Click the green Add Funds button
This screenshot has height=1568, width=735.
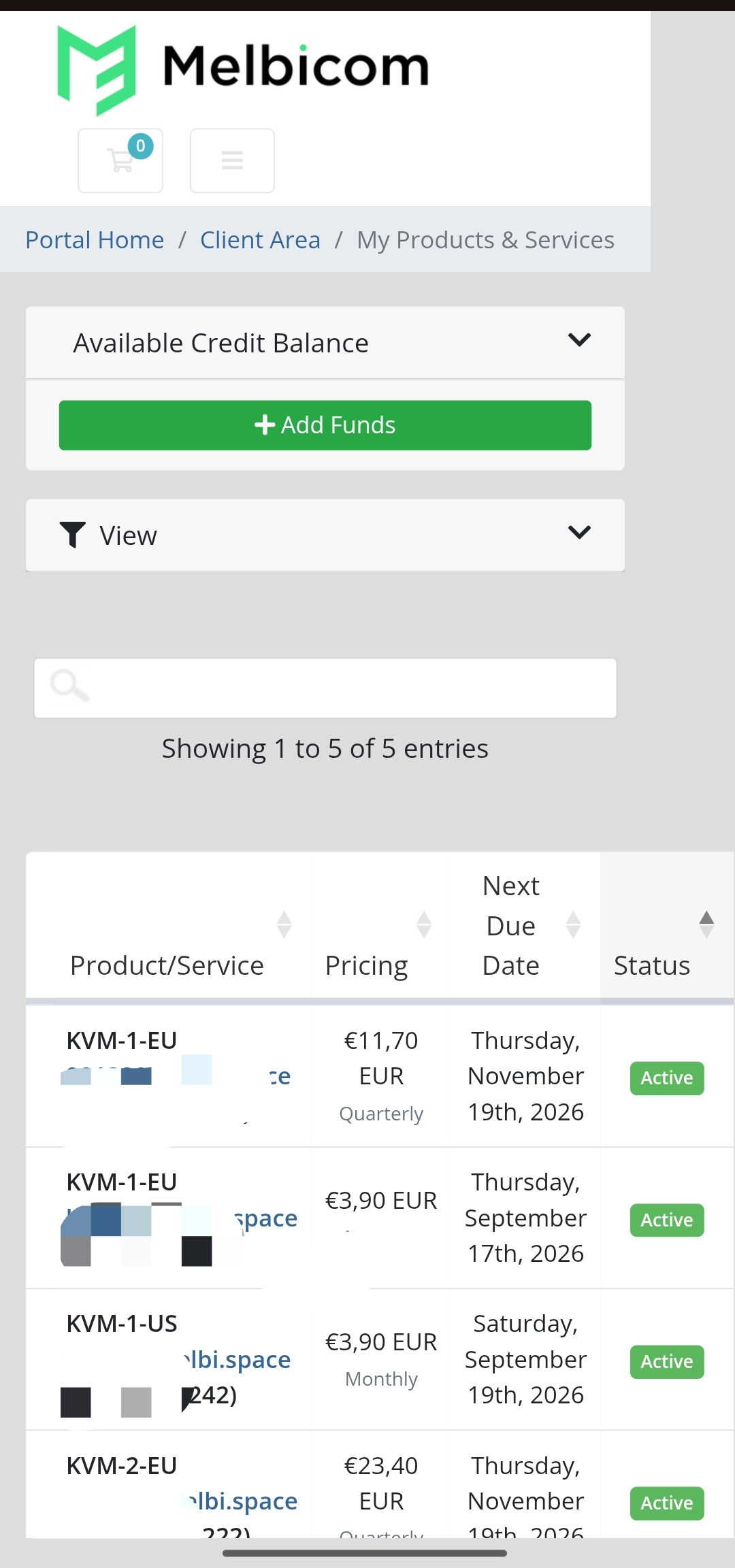coord(325,425)
